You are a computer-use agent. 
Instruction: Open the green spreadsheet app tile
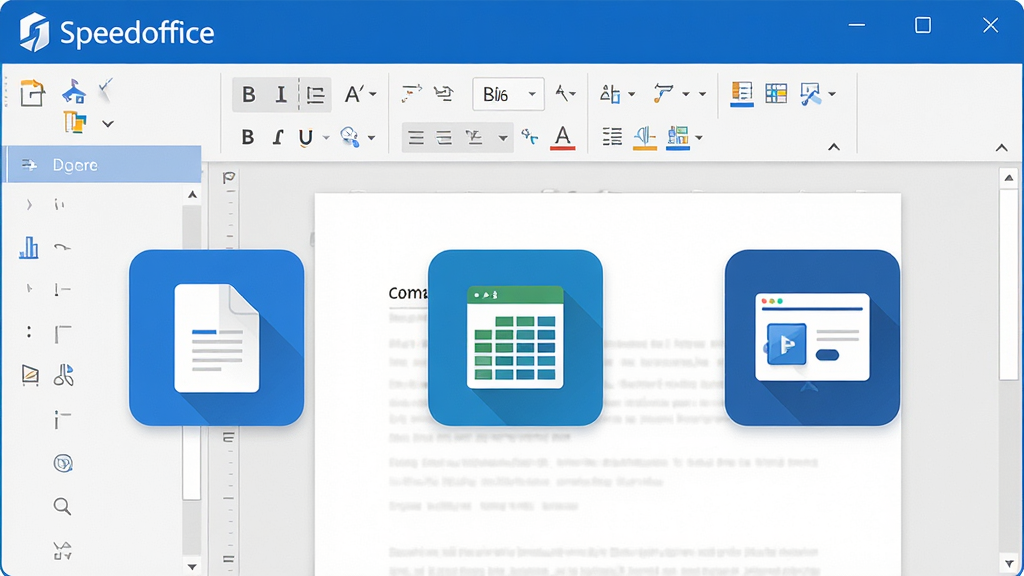(x=515, y=338)
